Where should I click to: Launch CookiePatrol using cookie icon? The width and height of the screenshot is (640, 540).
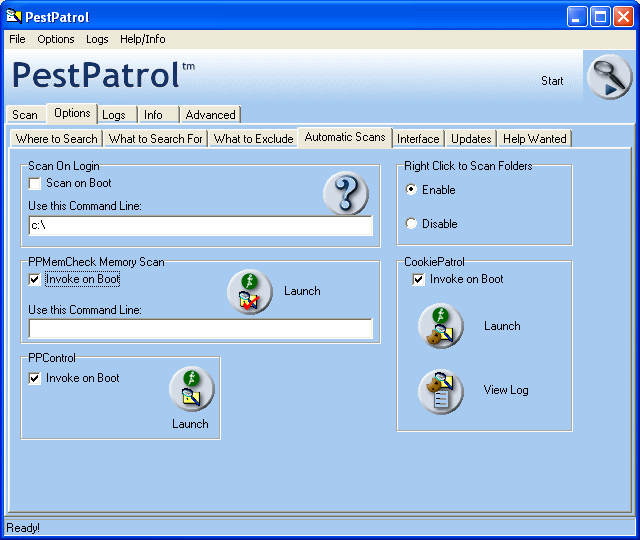440,326
